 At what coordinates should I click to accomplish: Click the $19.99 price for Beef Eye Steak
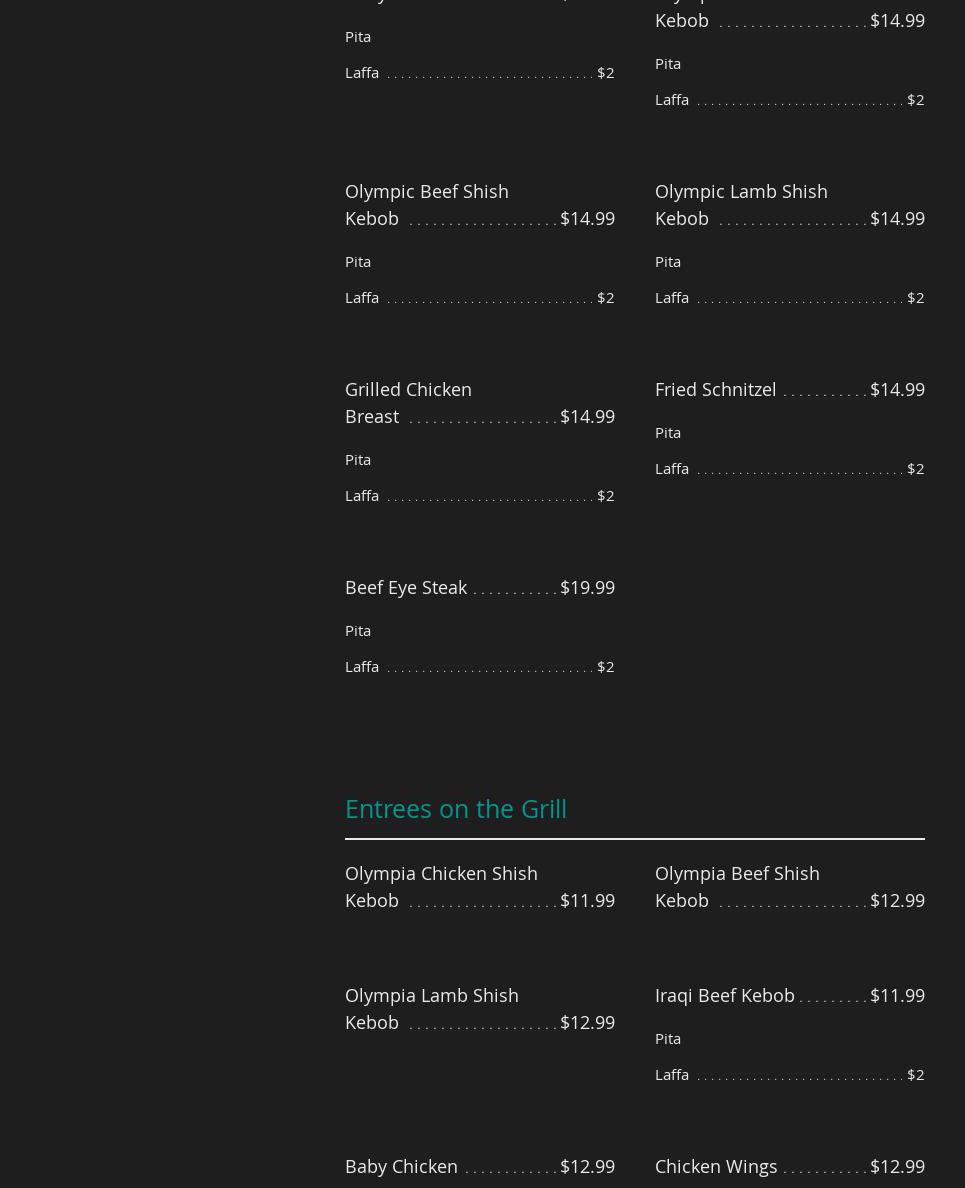(x=587, y=587)
